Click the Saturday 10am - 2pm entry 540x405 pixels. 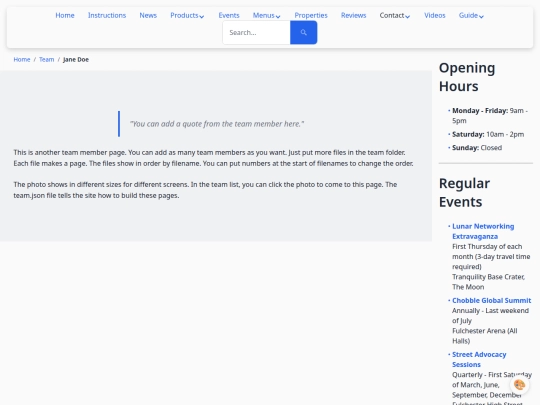coord(488,134)
